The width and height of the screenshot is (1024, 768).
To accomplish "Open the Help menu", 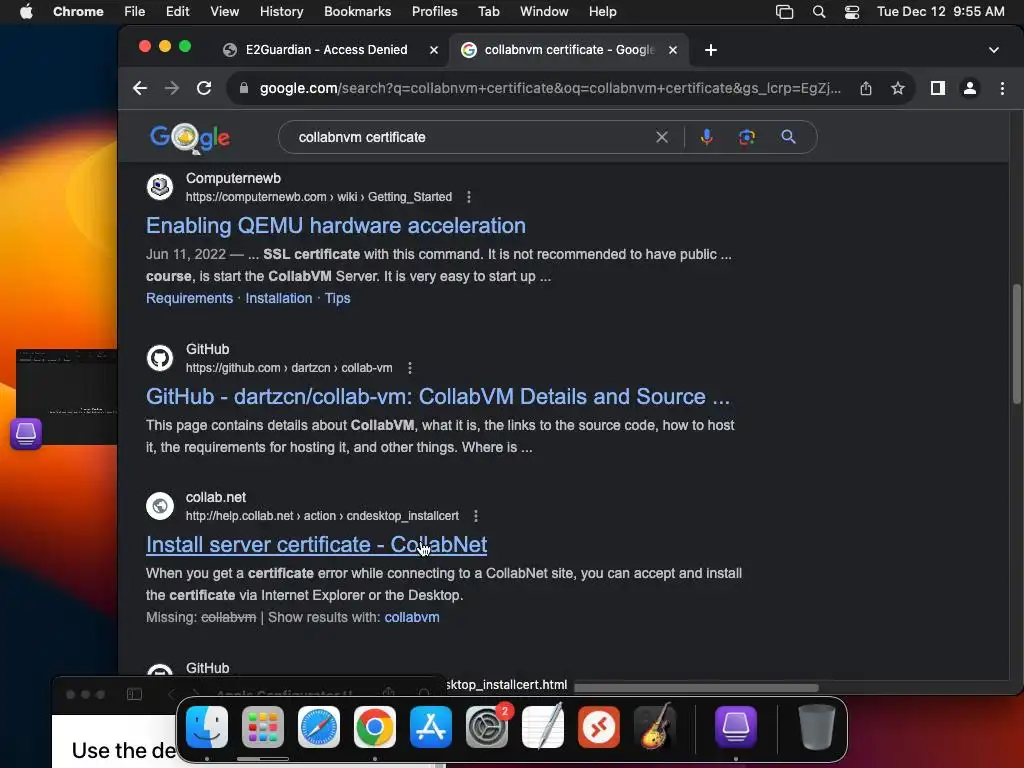I will 602,12.
